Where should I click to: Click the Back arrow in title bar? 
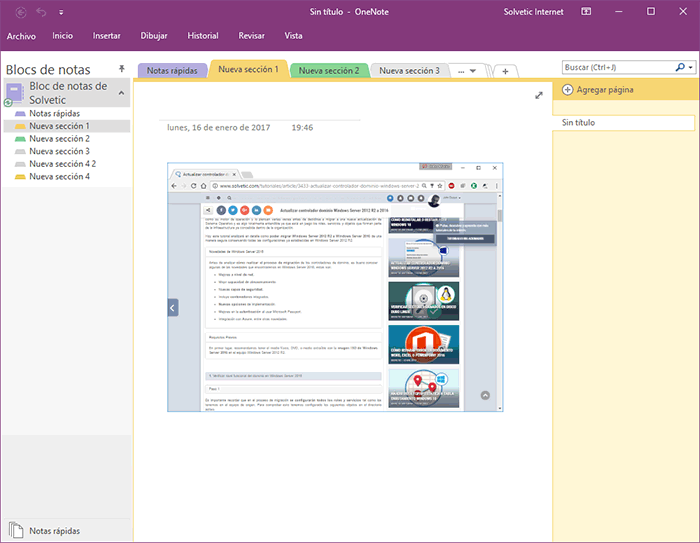(21, 13)
